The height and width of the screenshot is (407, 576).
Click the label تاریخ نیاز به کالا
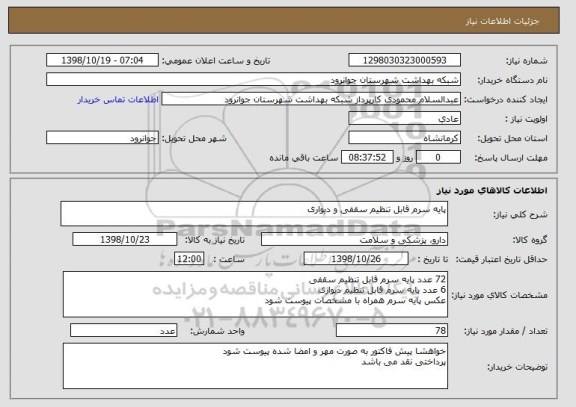click(215, 240)
